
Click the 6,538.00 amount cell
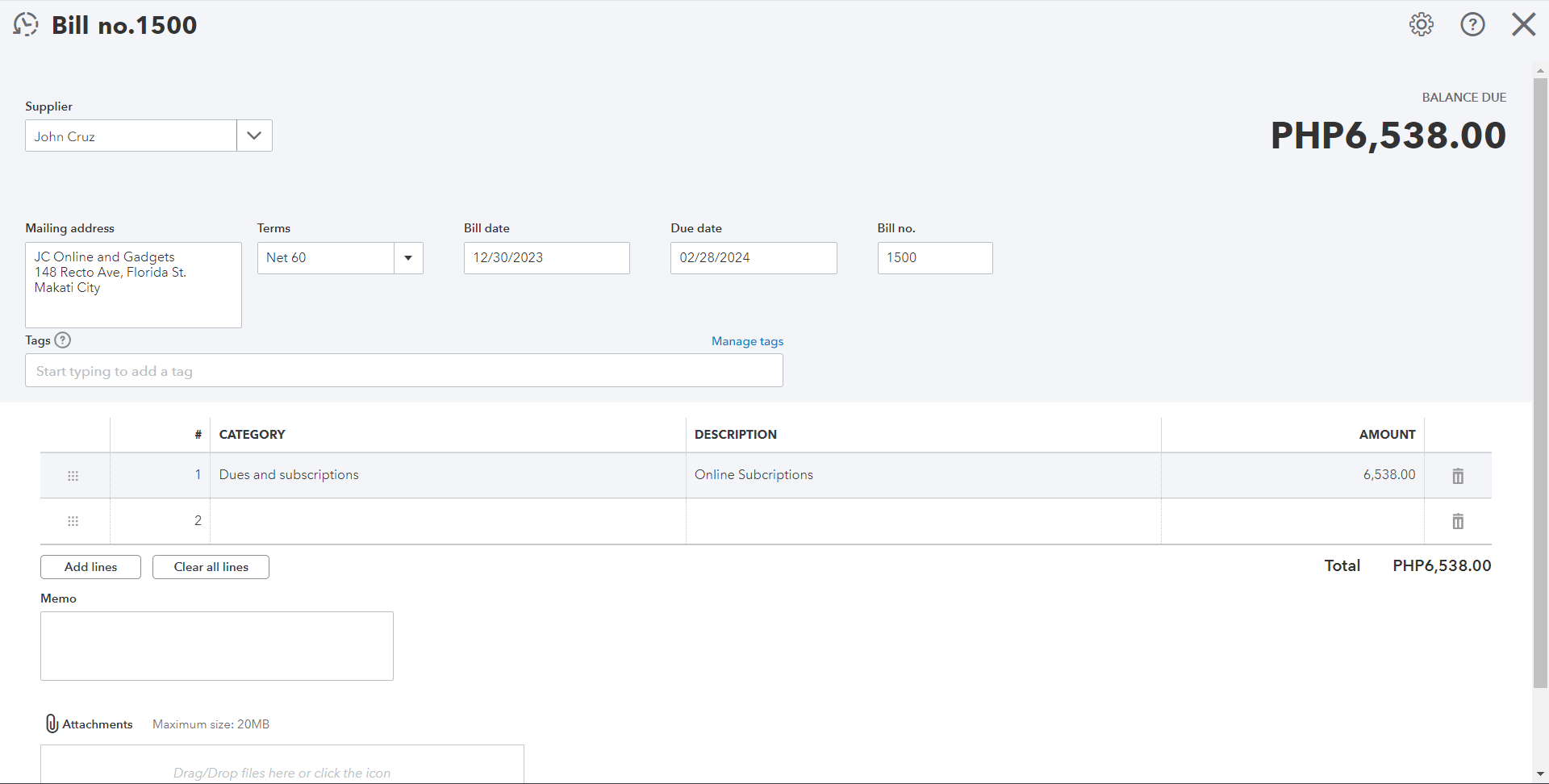tap(1292, 475)
